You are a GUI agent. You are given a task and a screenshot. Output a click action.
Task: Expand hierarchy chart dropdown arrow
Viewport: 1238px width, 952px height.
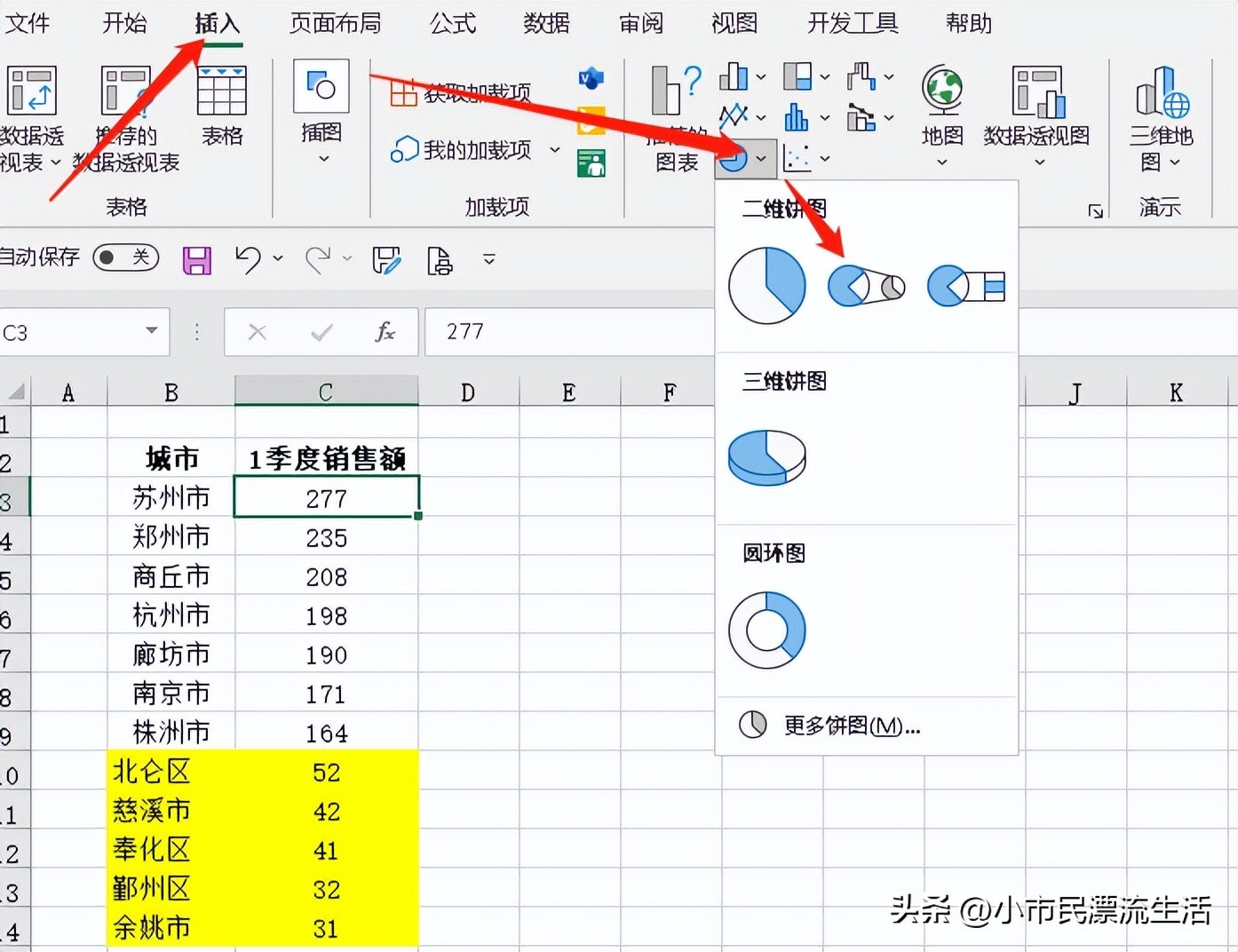point(825,77)
